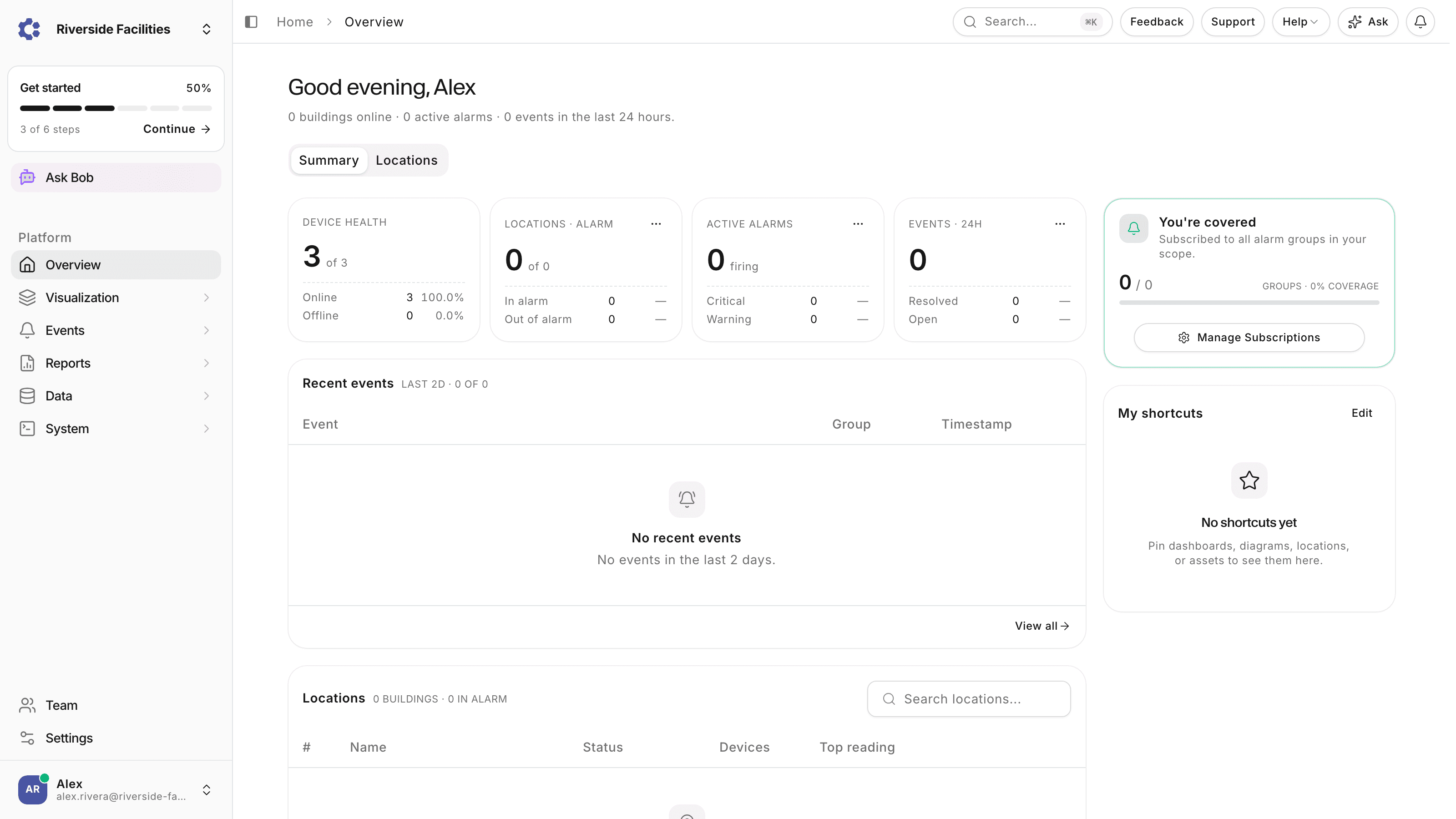Select the Overview breadcrumb

click(x=374, y=21)
